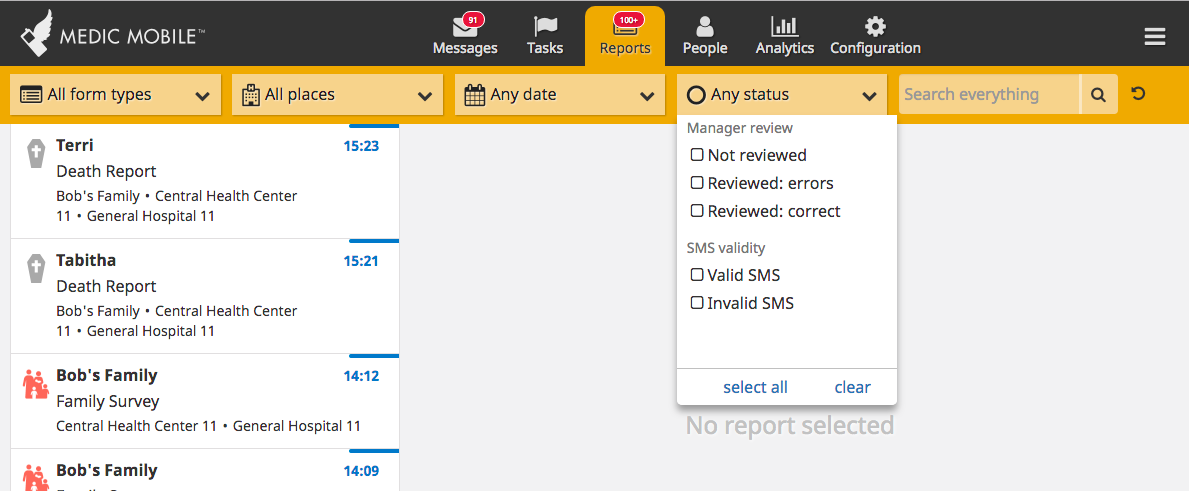This screenshot has width=1189, height=491.
Task: Open Bob's Family survey at 14:12
Action: tap(205, 402)
